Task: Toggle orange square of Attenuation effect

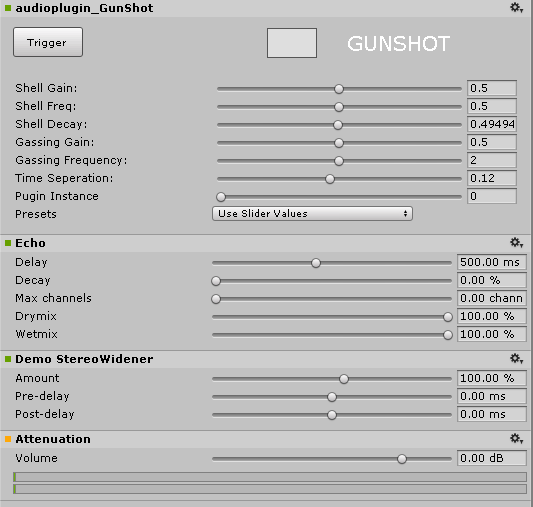Action: click(8, 439)
